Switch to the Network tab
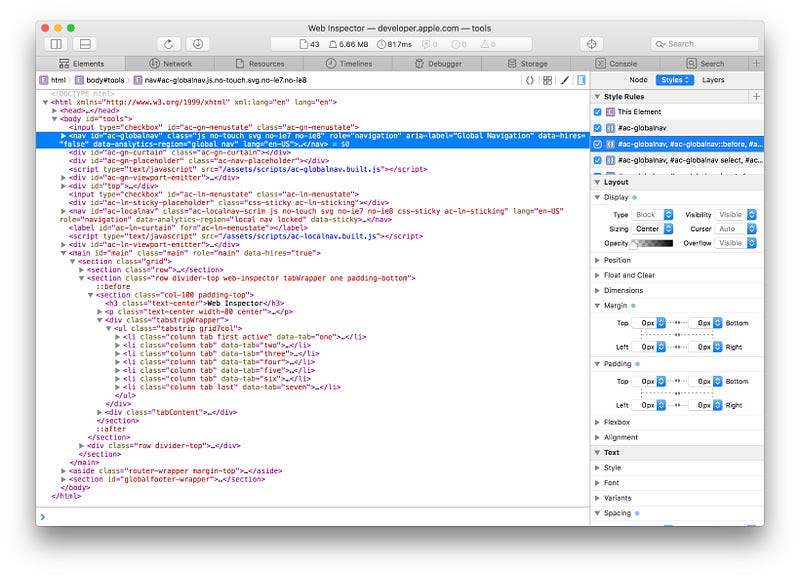 tap(171, 63)
